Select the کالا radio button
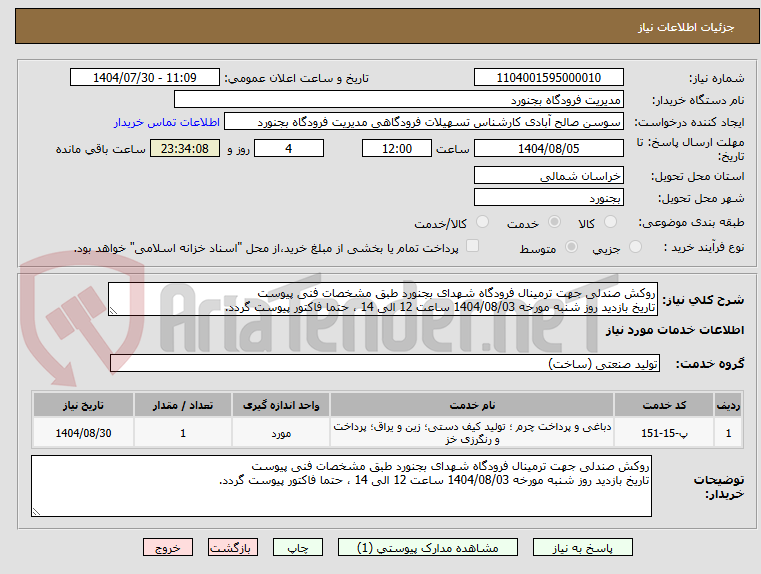Image resolution: width=761 pixels, height=574 pixels. pos(610,222)
